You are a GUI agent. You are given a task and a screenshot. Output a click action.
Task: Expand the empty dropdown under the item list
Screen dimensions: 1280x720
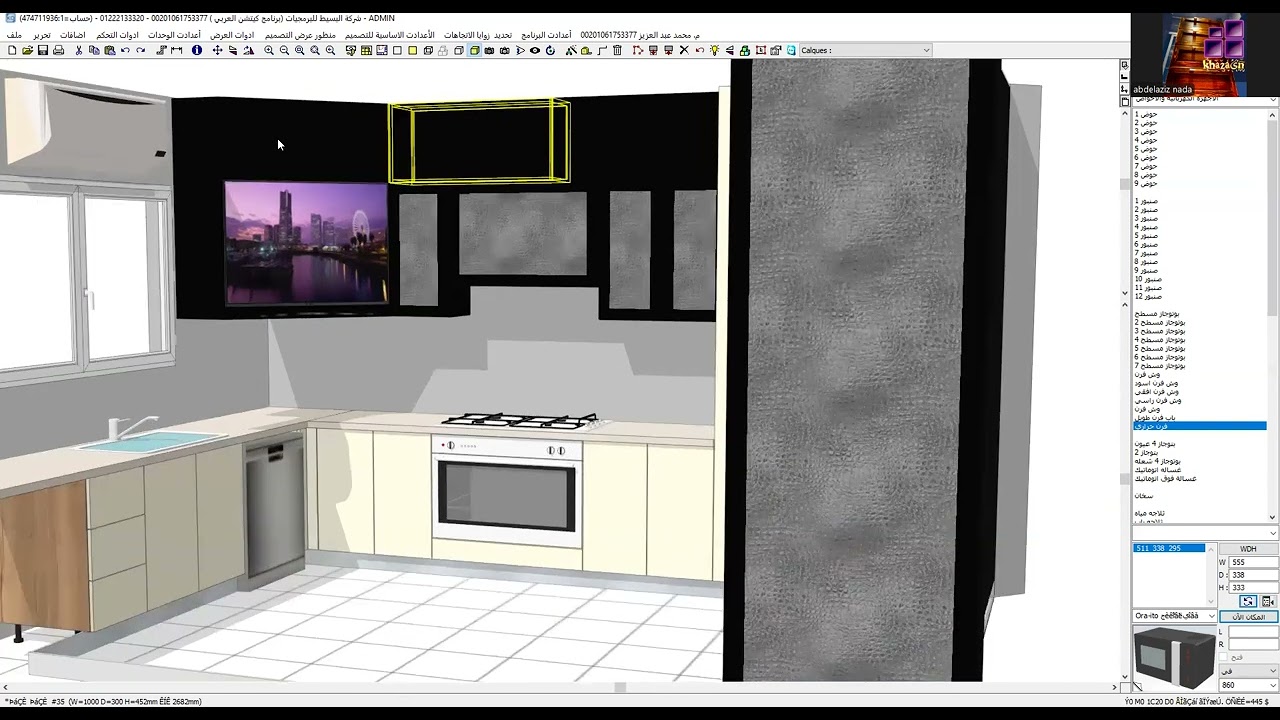(1205, 532)
